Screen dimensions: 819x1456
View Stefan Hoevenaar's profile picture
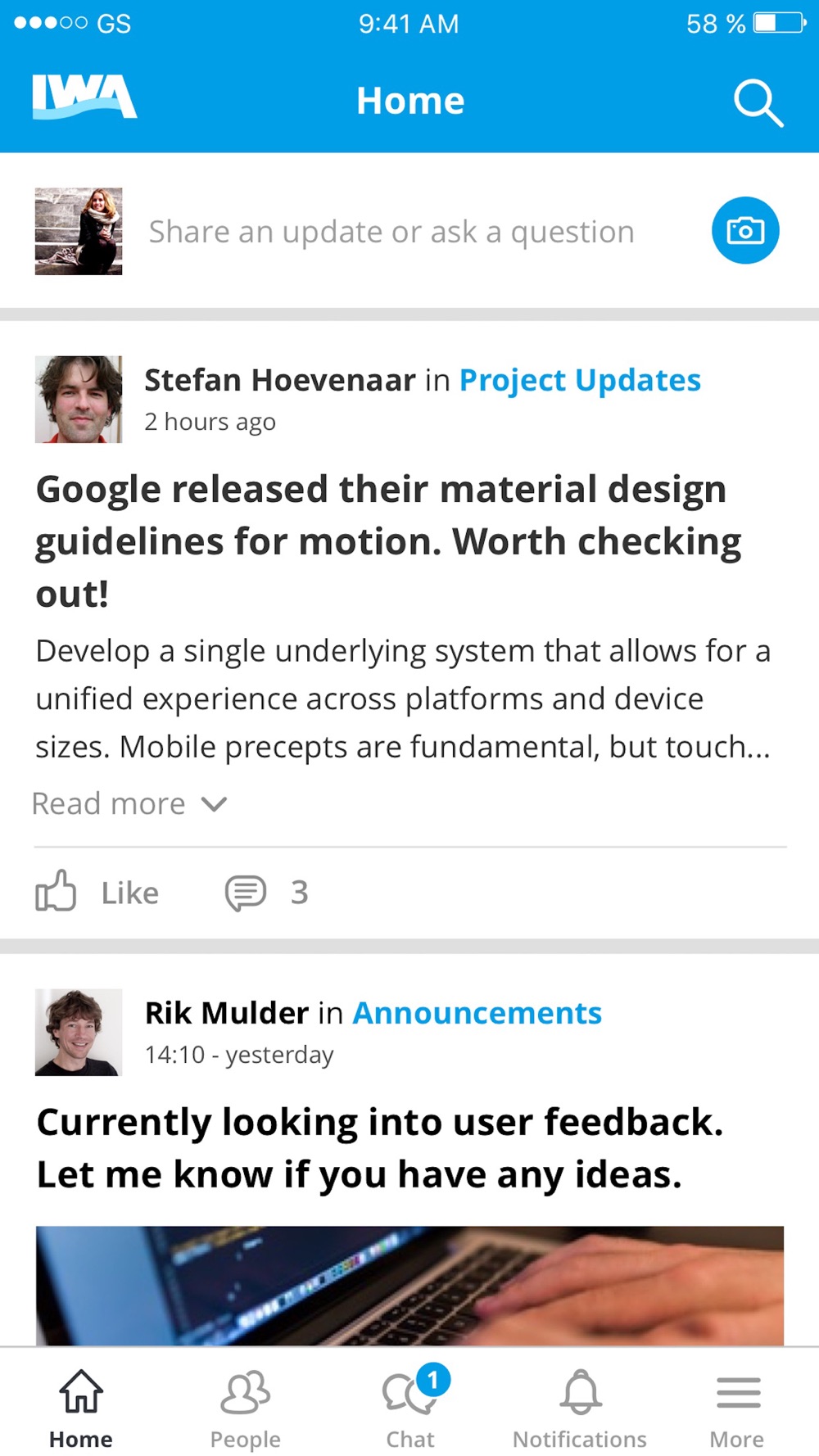[79, 400]
